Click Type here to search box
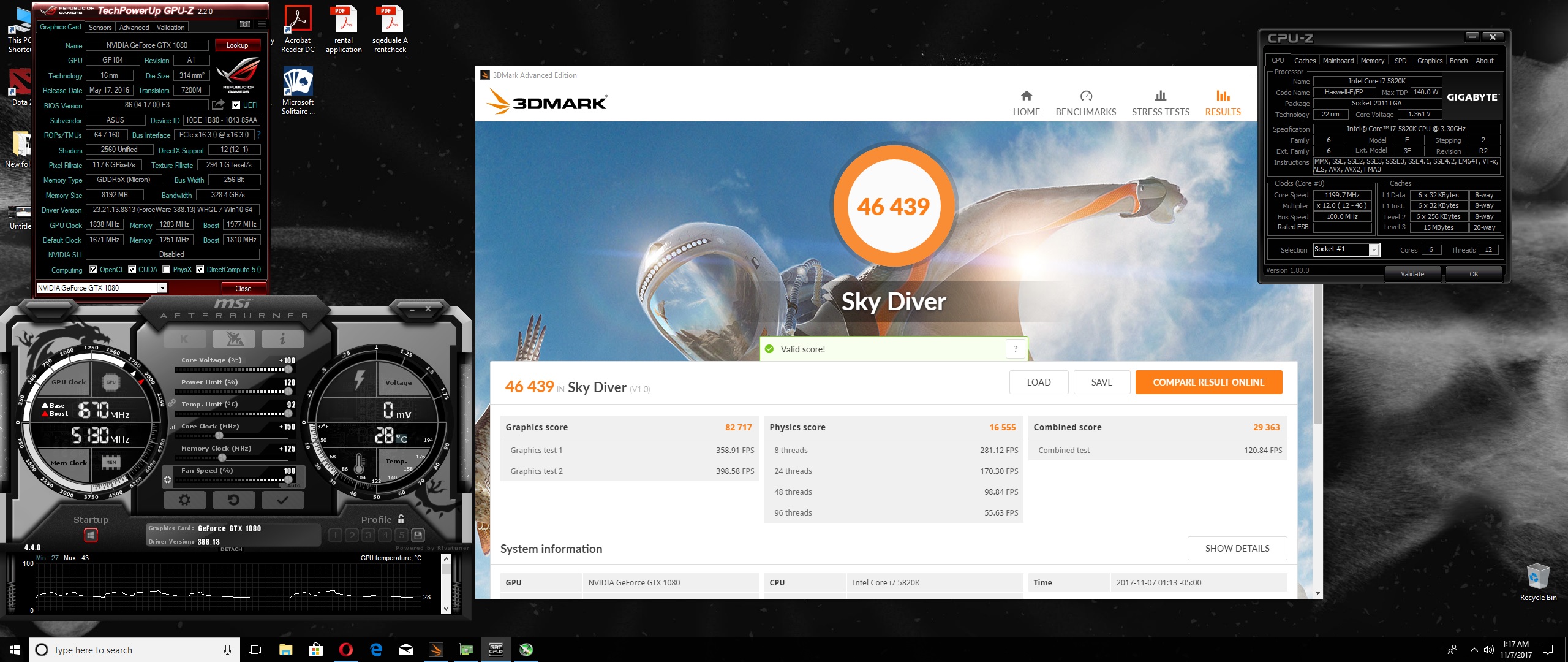The height and width of the screenshot is (662, 1568). (135, 650)
